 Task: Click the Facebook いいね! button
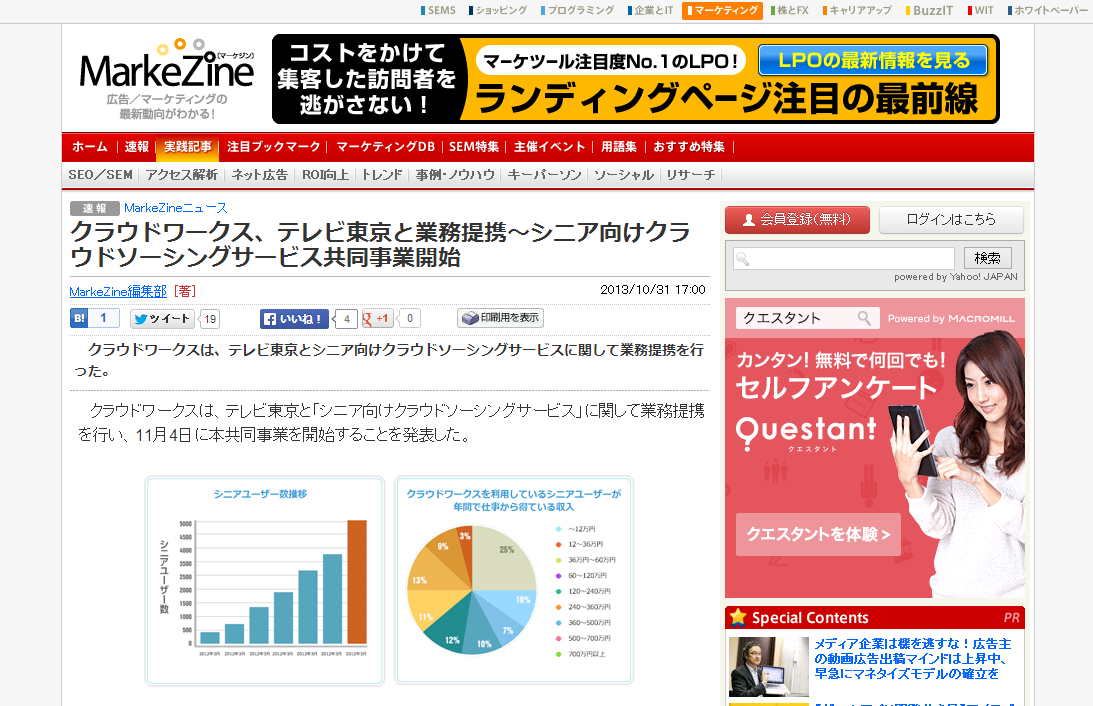click(x=295, y=319)
